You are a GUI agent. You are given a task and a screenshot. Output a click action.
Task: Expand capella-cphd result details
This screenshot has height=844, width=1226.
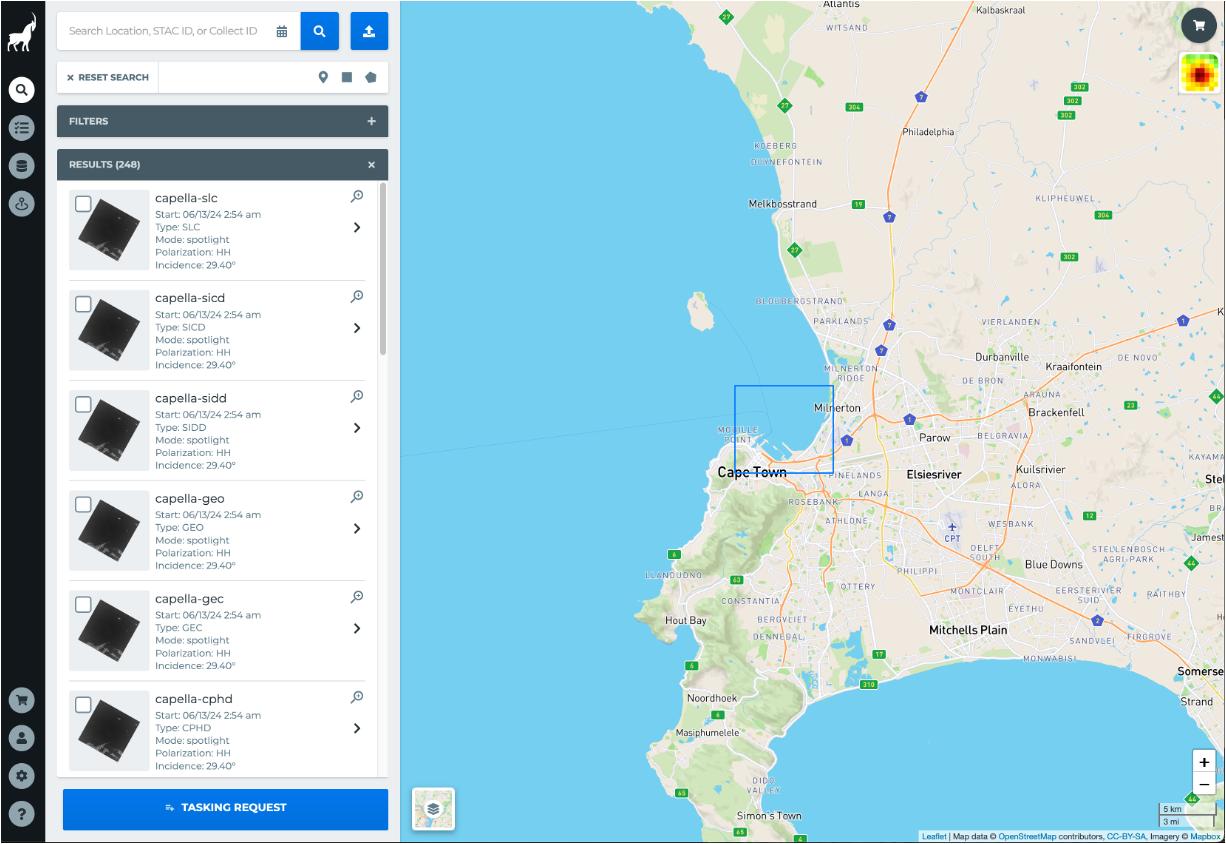(x=357, y=728)
